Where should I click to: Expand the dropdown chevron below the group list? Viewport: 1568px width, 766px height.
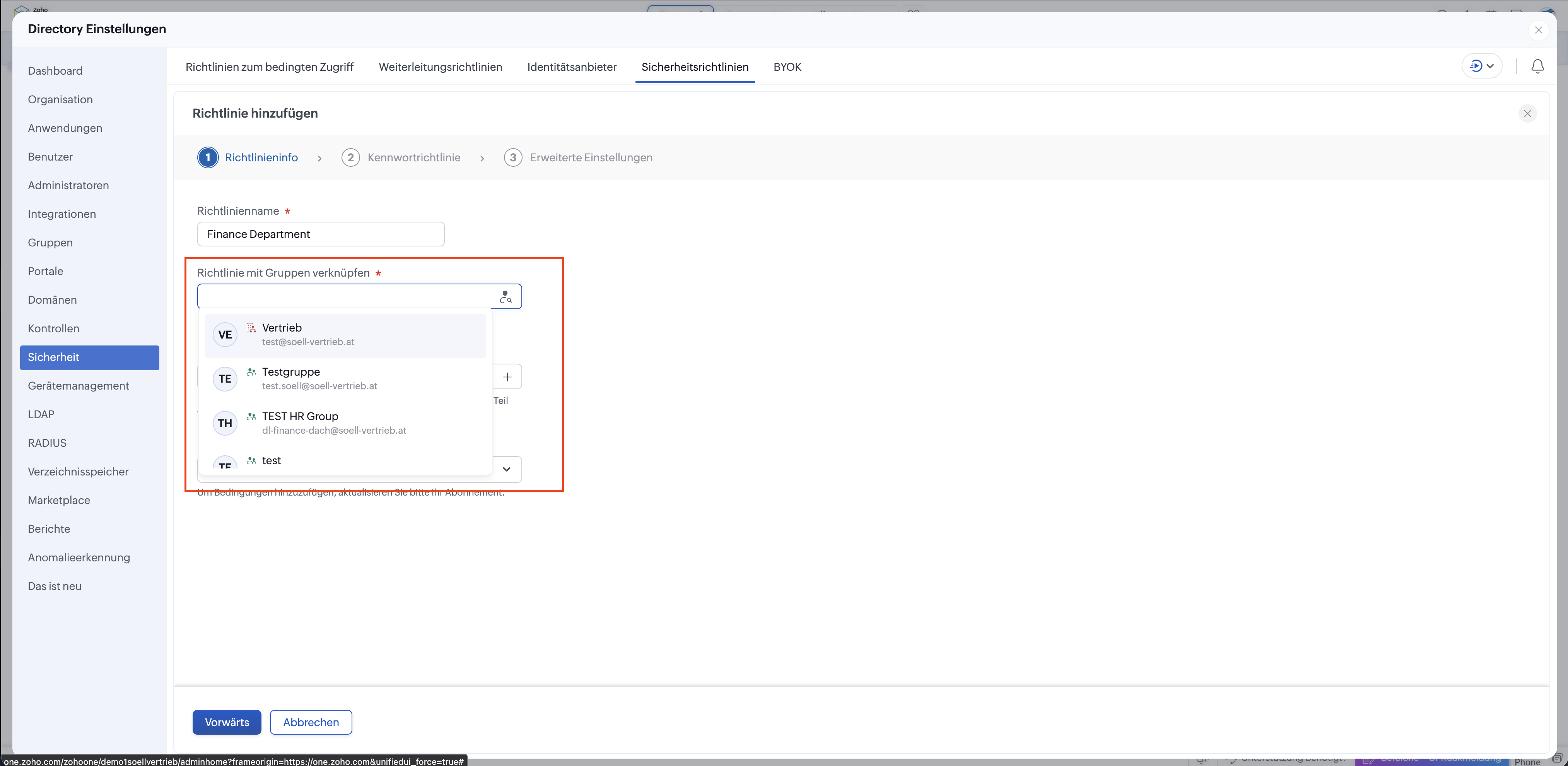[x=506, y=469]
